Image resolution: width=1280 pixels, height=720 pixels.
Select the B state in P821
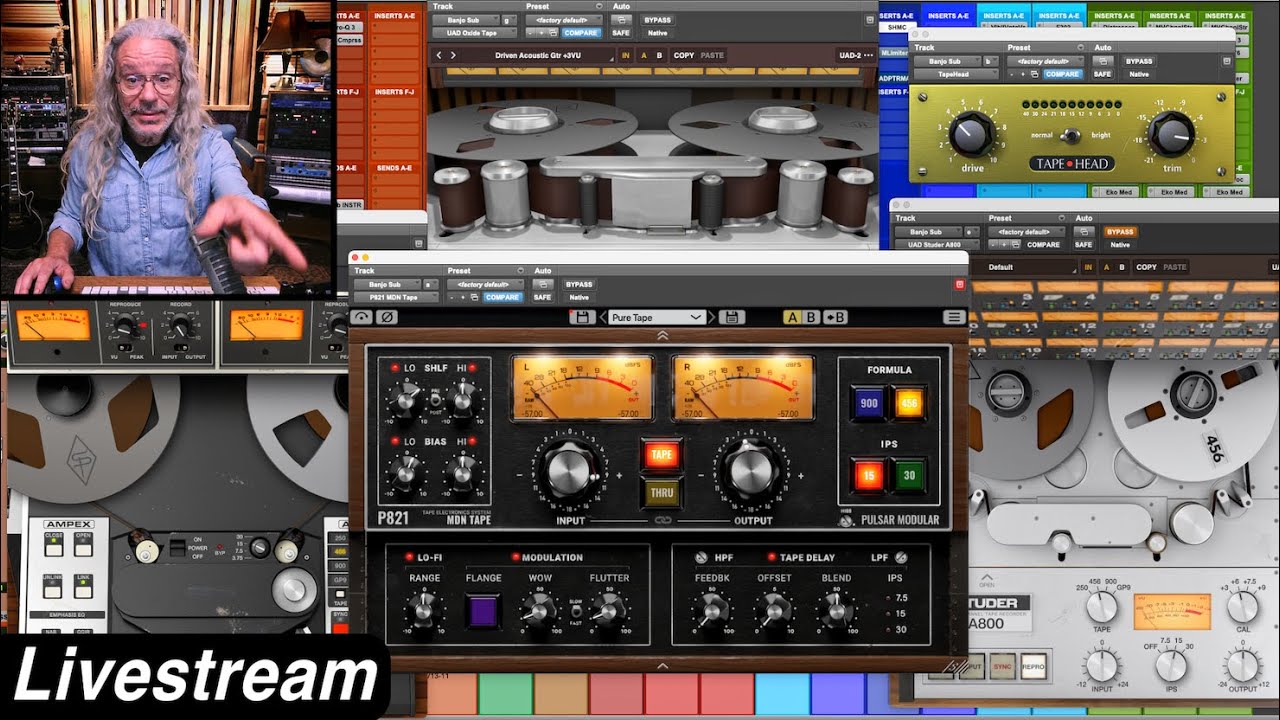[811, 317]
